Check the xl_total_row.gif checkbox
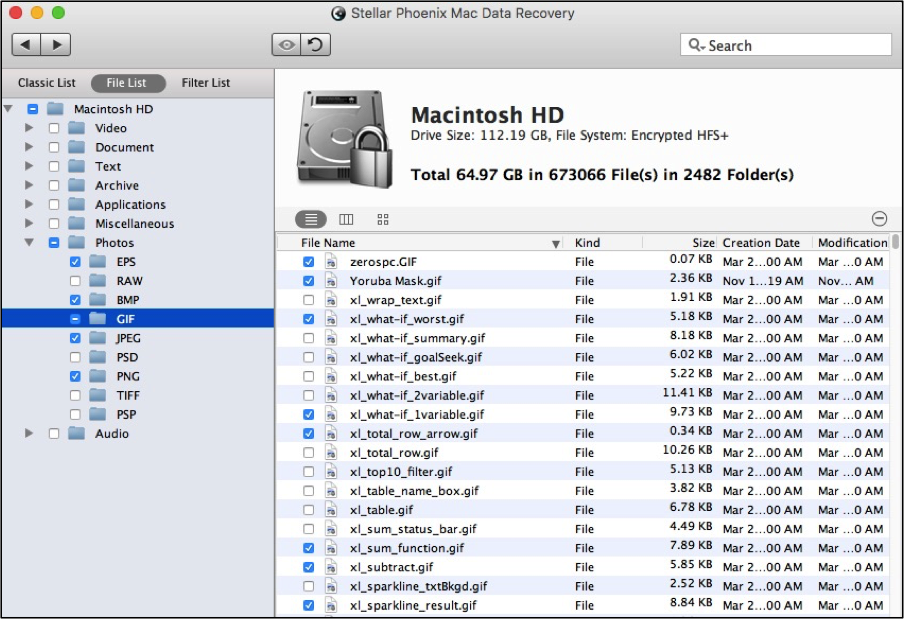 click(x=309, y=452)
